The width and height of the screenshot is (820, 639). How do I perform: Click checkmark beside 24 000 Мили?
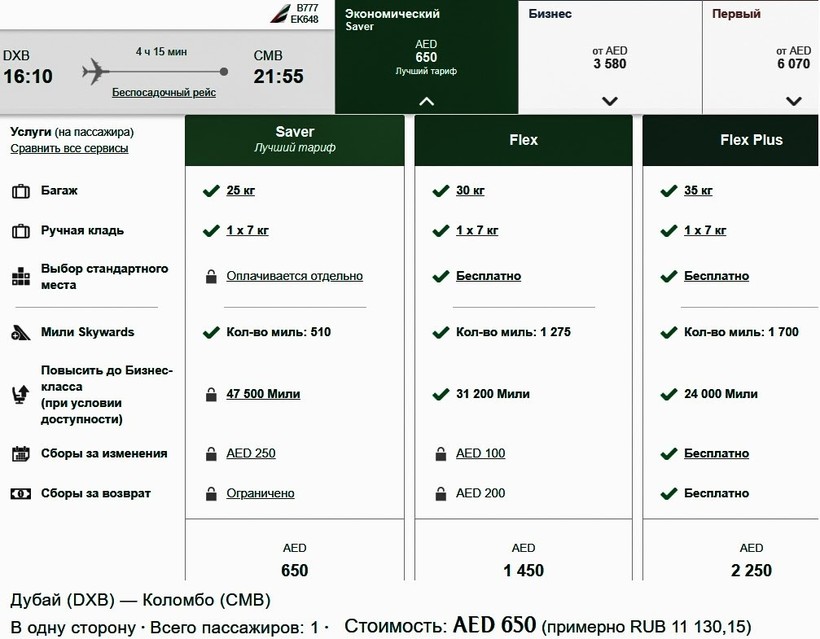669,394
